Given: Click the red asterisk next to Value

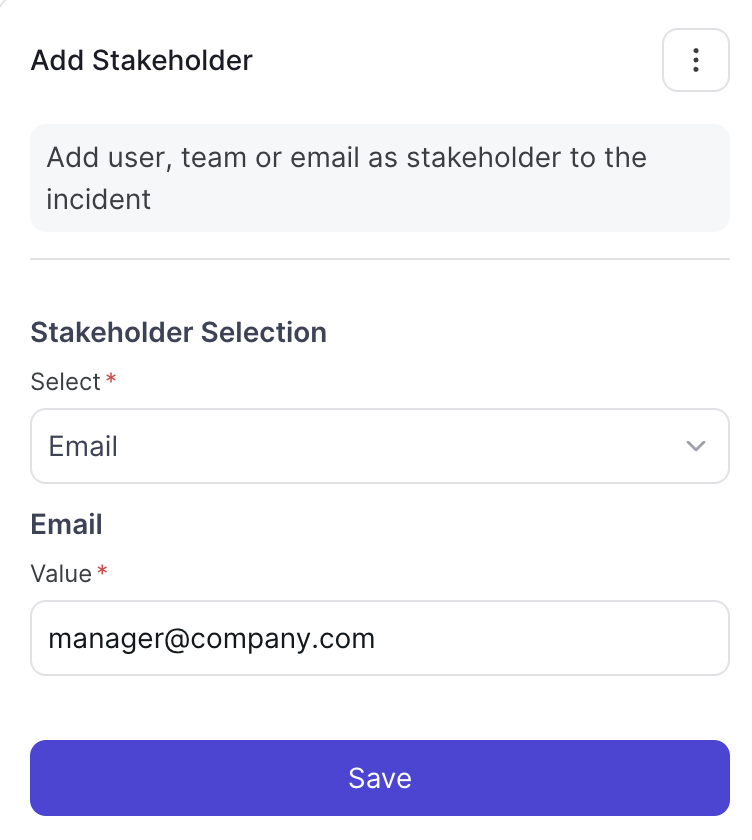Looking at the screenshot, I should [x=102, y=571].
